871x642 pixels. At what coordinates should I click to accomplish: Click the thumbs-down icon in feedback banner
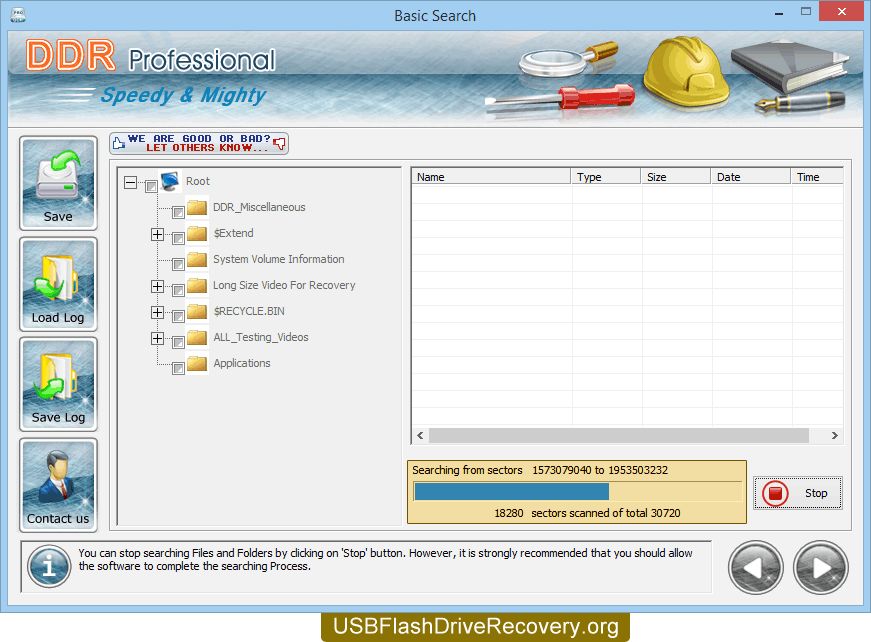280,143
